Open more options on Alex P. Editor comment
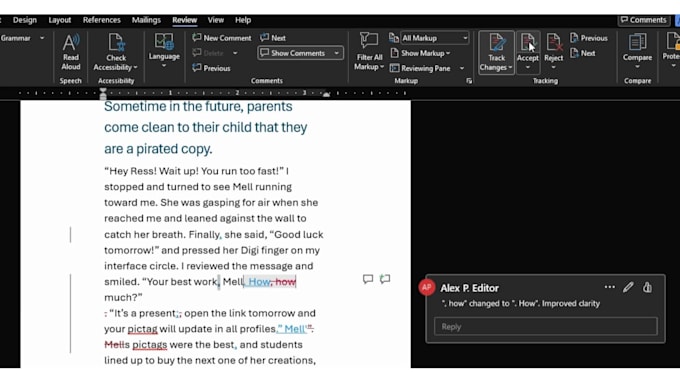 click(609, 287)
